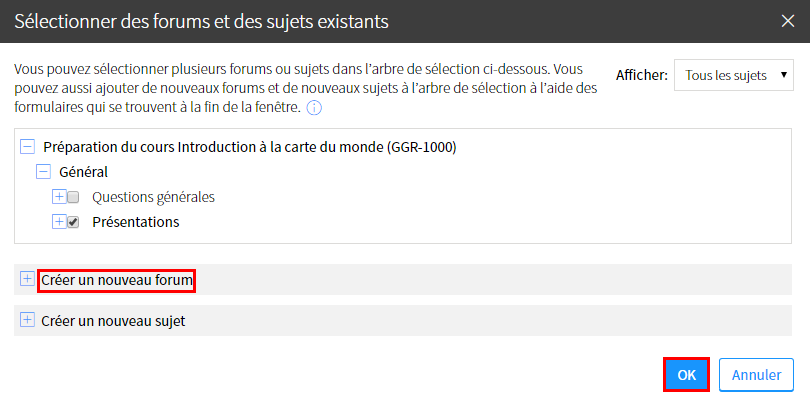The image size is (810, 401).
Task: Expand the Présentations plus icon
Action: (59, 222)
